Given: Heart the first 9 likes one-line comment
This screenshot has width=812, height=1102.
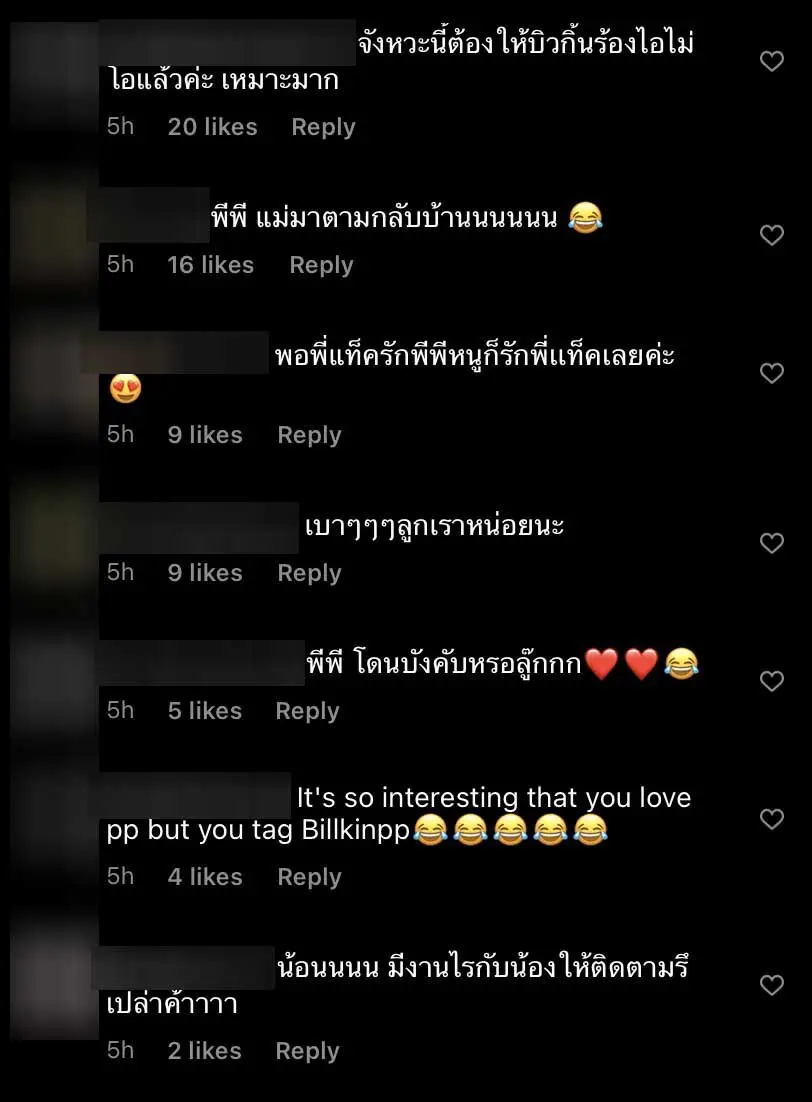Looking at the screenshot, I should point(771,543).
